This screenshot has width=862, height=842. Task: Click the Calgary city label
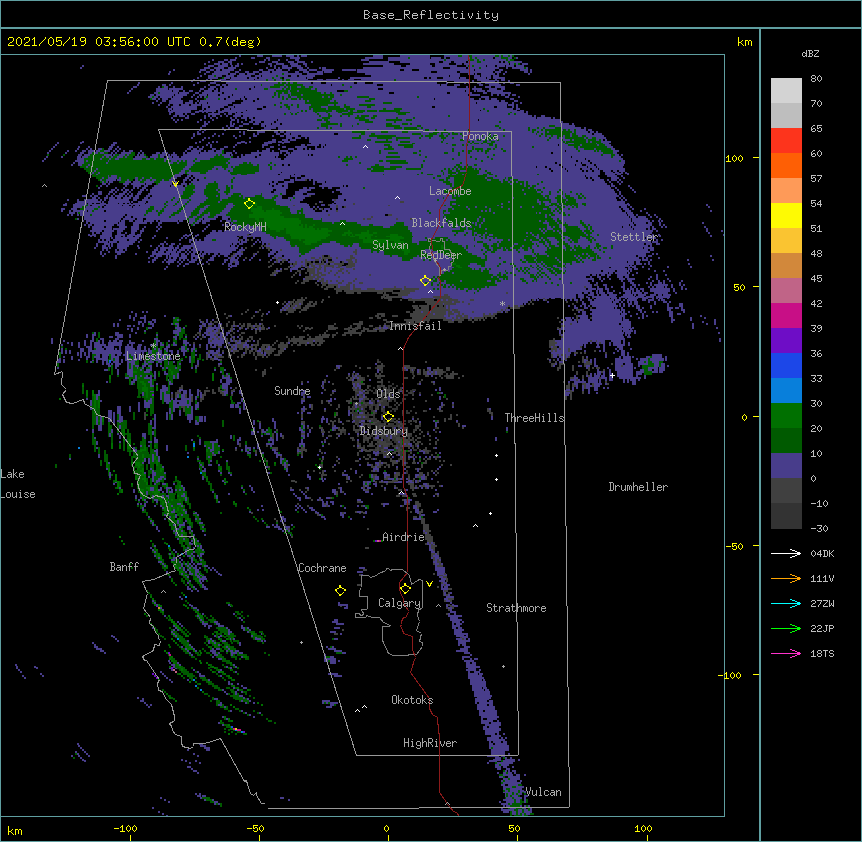pos(399,603)
